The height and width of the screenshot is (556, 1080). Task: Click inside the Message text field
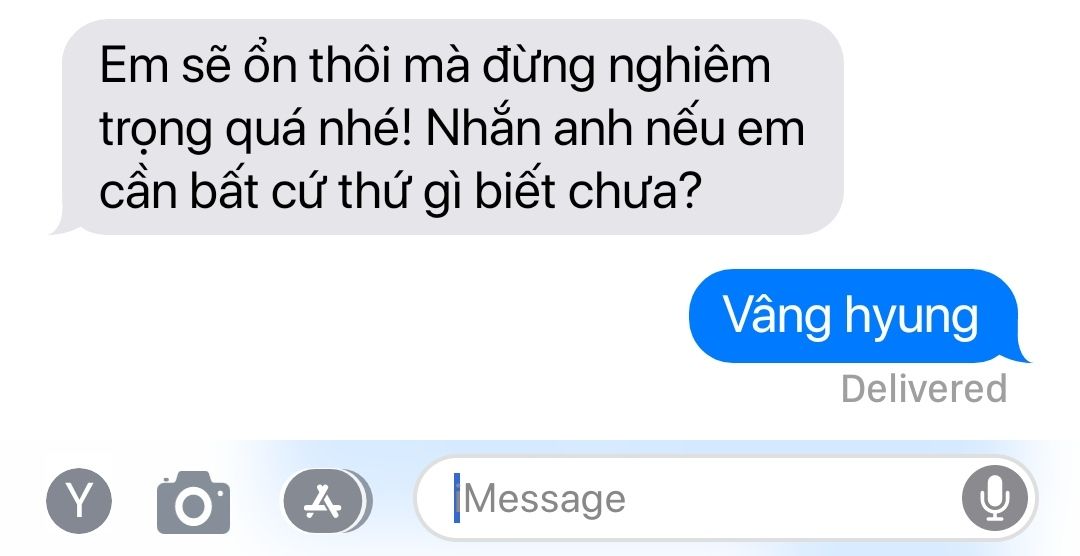click(x=727, y=500)
